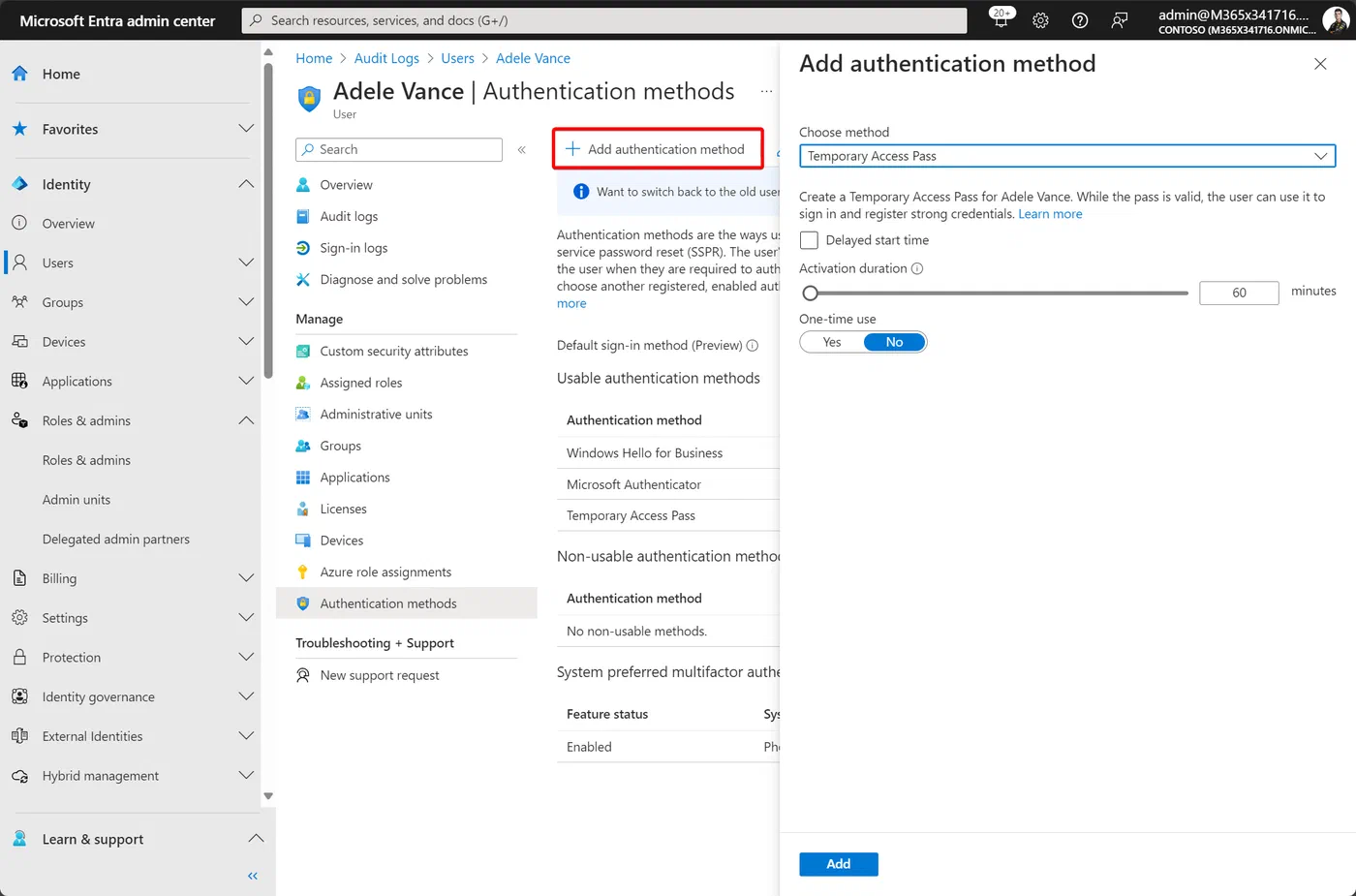Click the Sign-in logs icon

point(303,248)
